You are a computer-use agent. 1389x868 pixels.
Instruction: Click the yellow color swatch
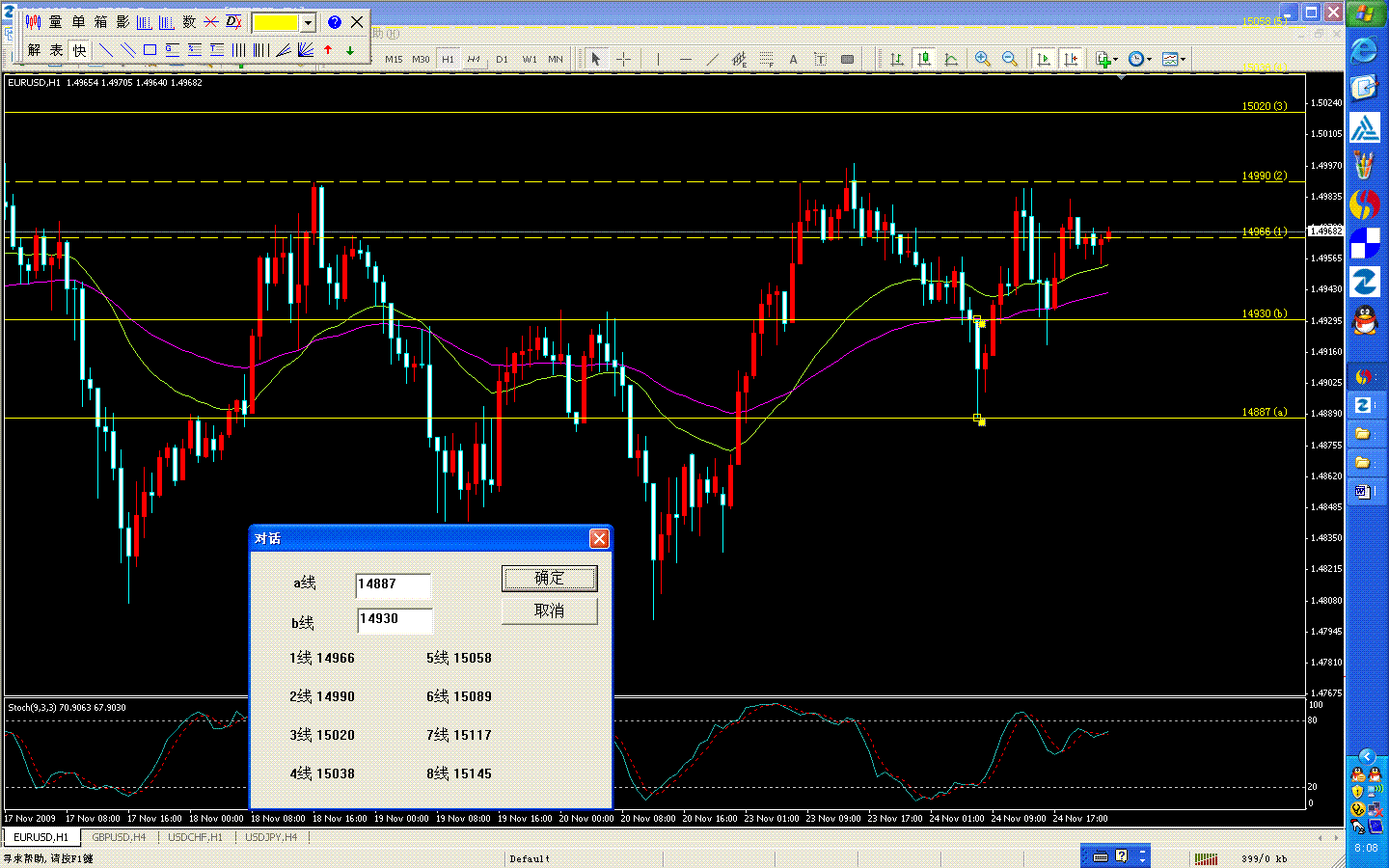(276, 22)
